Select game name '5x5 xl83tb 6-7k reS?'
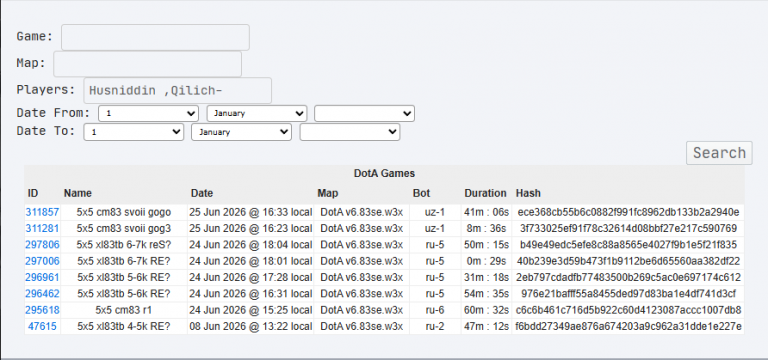This screenshot has width=768, height=360. tap(124, 244)
